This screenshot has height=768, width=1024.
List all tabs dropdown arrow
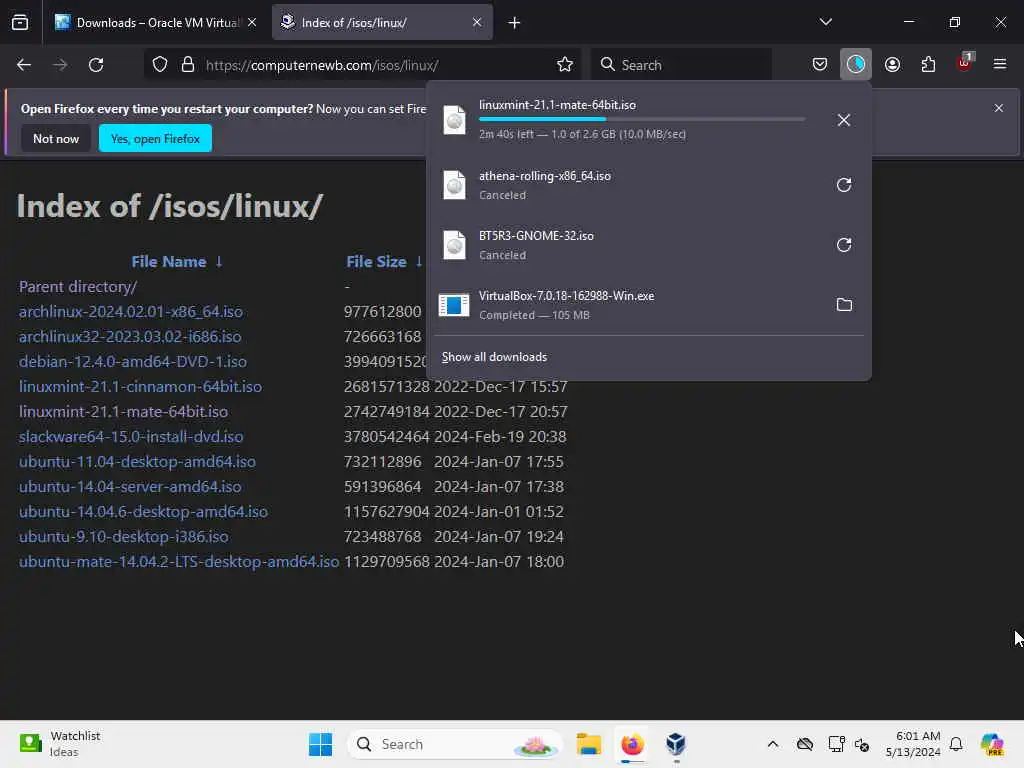[x=825, y=22]
